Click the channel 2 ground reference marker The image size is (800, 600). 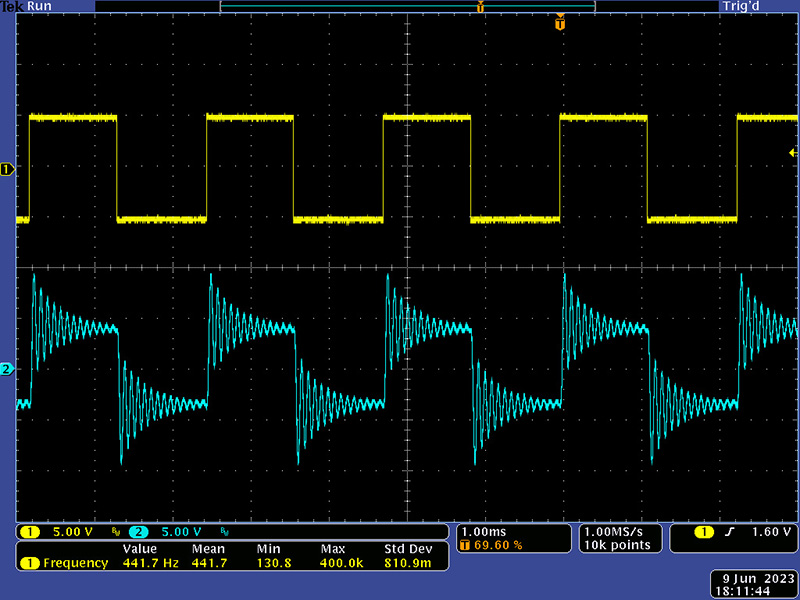coord(6,370)
